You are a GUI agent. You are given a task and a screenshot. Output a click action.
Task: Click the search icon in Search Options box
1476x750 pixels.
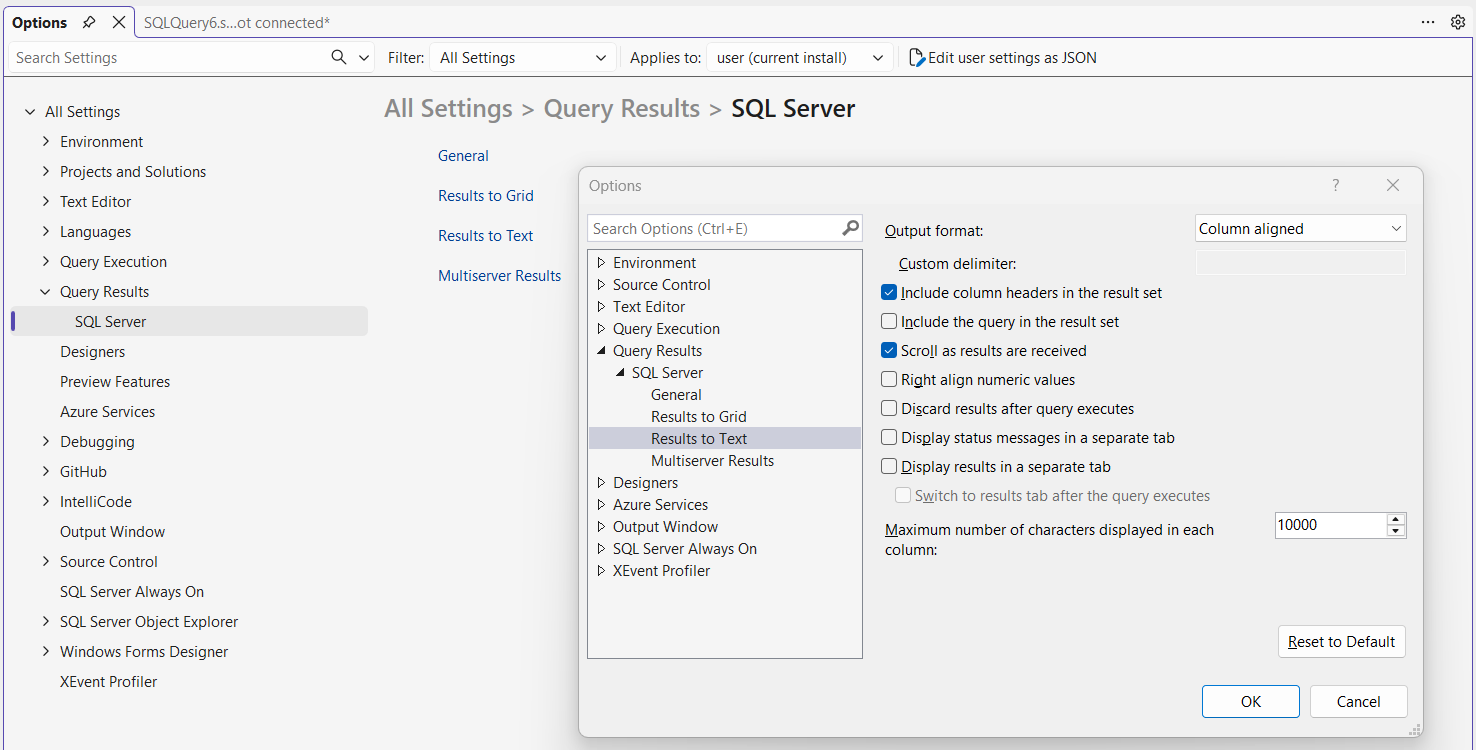click(x=850, y=228)
